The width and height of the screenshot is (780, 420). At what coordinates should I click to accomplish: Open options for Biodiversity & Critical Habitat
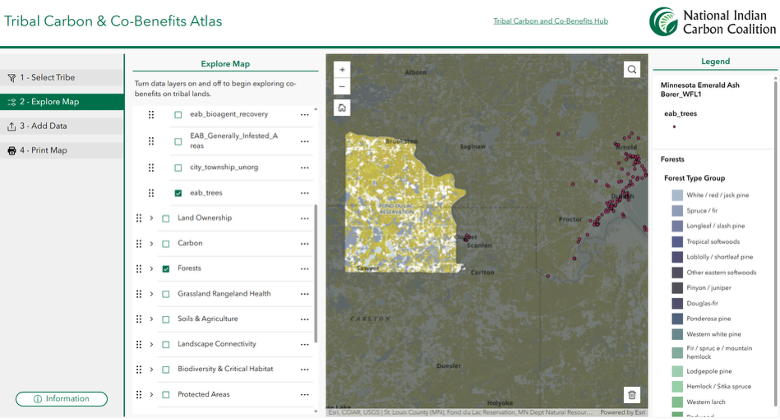304,370
